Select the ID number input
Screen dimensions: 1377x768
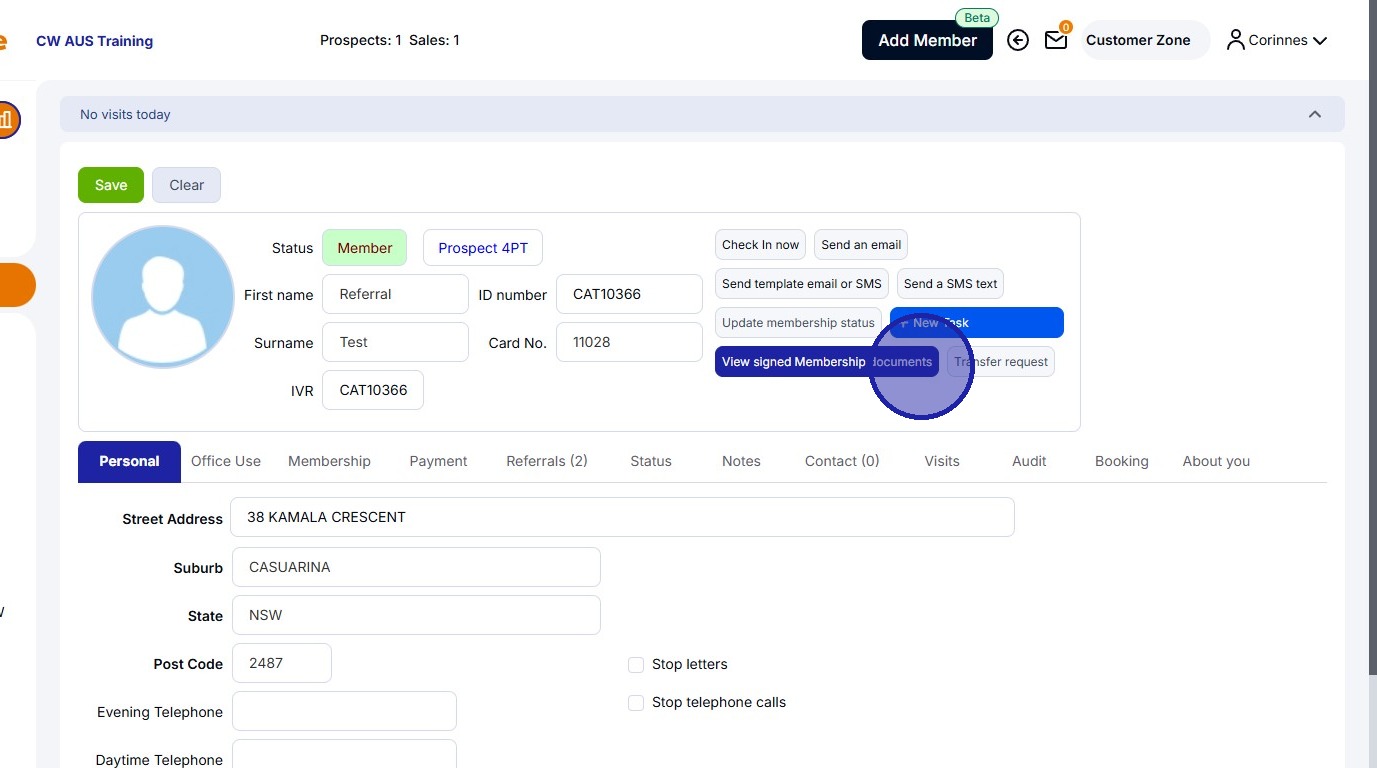(629, 294)
